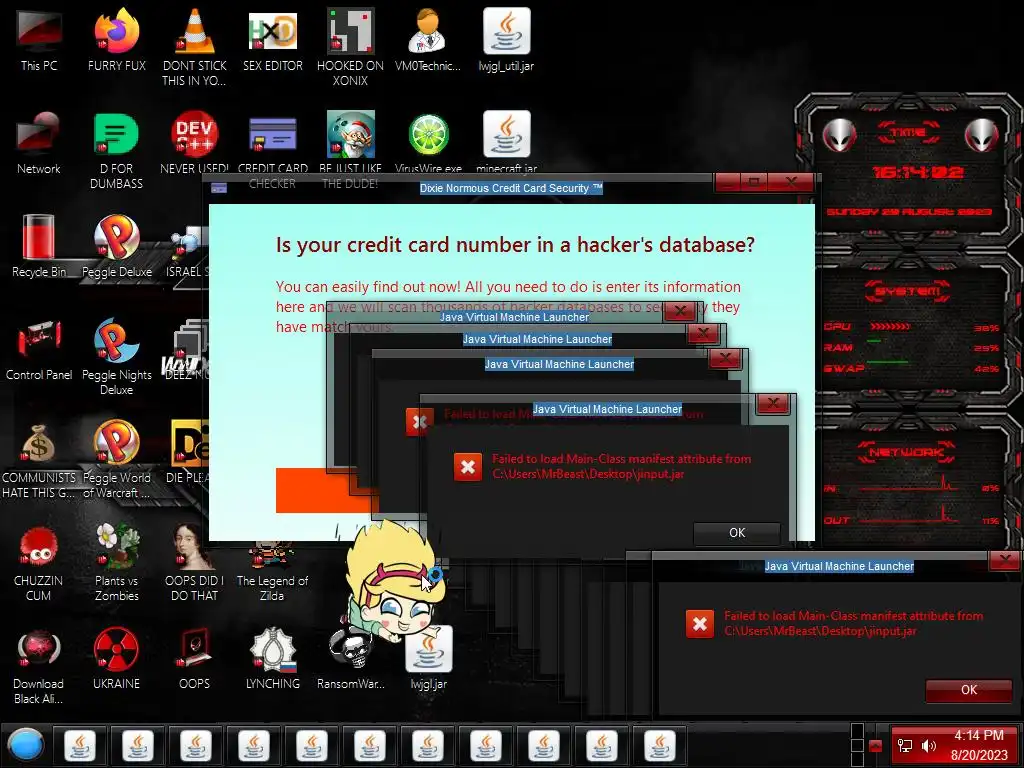
Task: Open the Control Panel icon
Action: 39,349
